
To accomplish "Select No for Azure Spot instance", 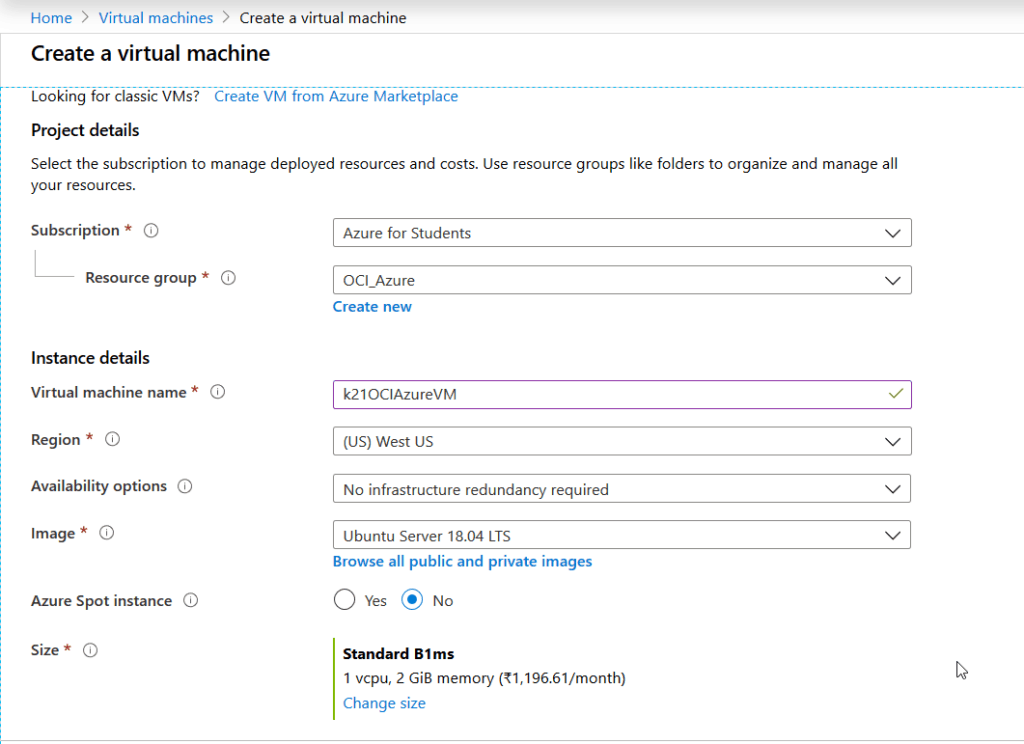I will 412,600.
